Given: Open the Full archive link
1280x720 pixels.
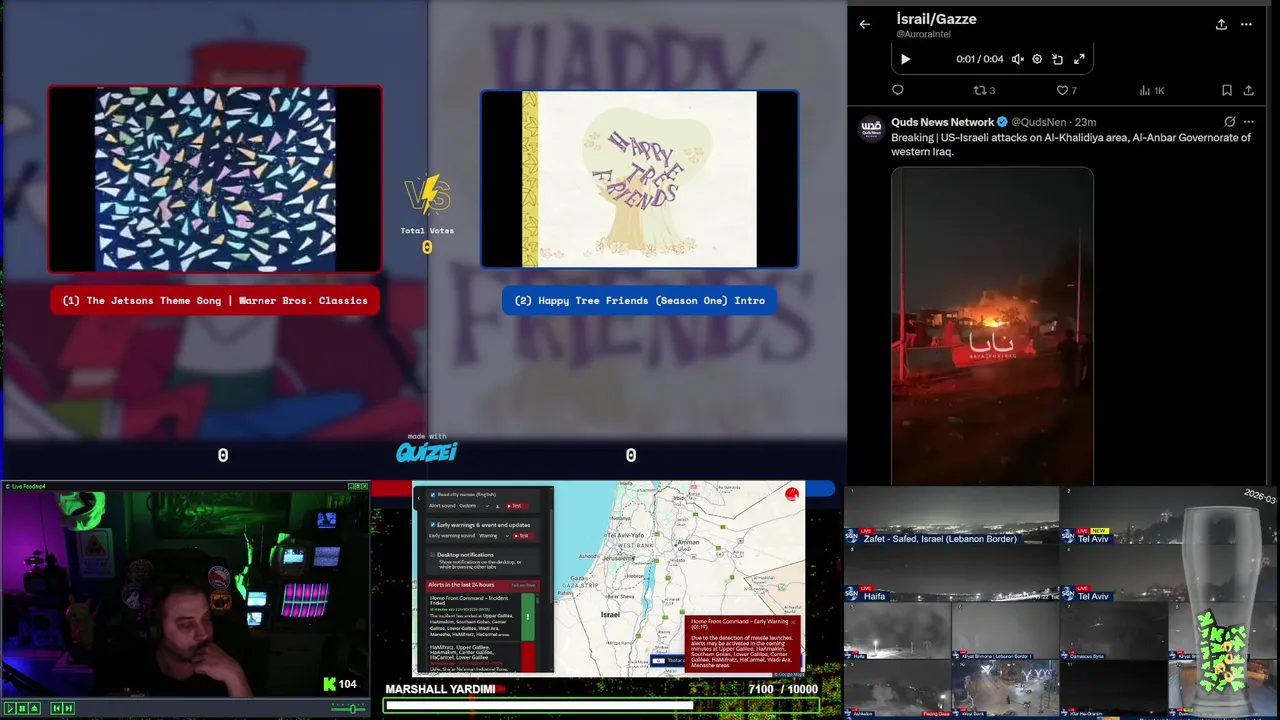Looking at the screenshot, I should 524,585.
